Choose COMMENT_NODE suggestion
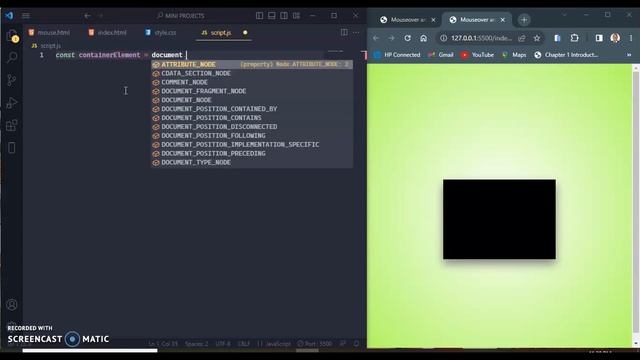The image size is (640, 360). (x=252, y=82)
